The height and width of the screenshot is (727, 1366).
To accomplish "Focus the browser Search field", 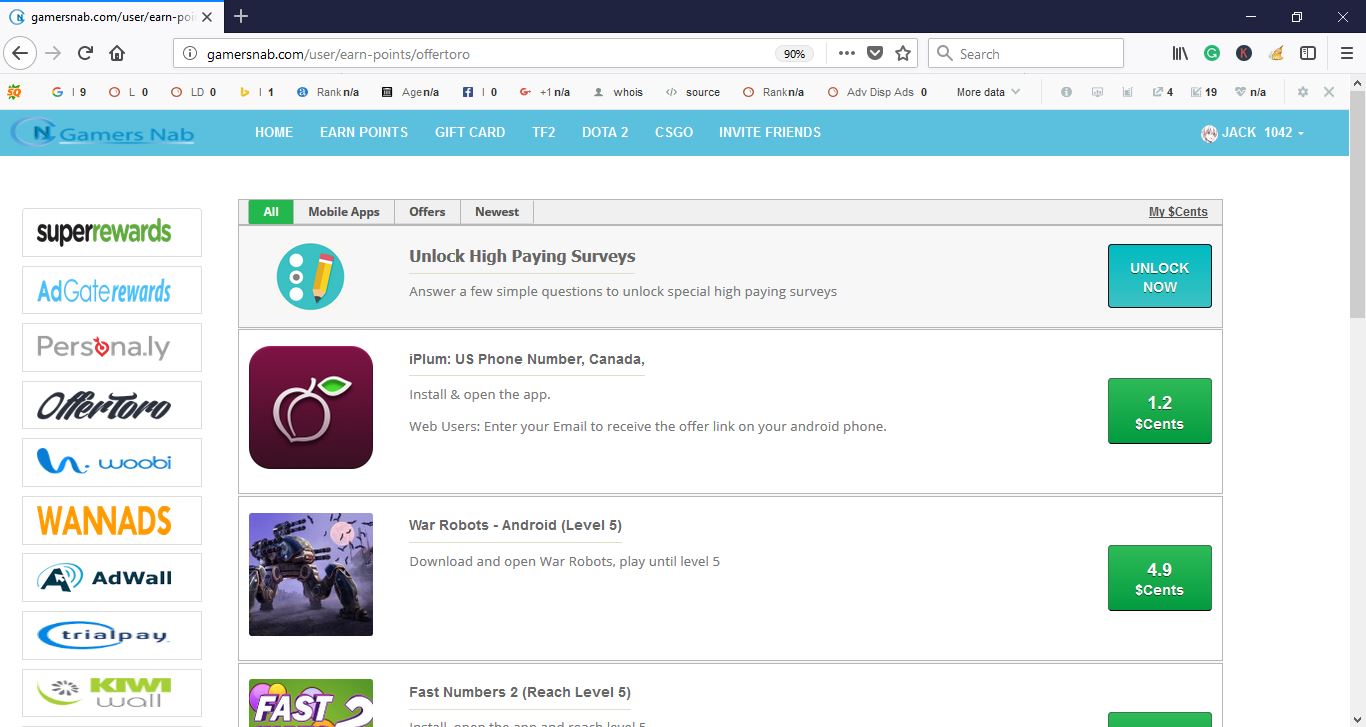I will pos(1026,54).
